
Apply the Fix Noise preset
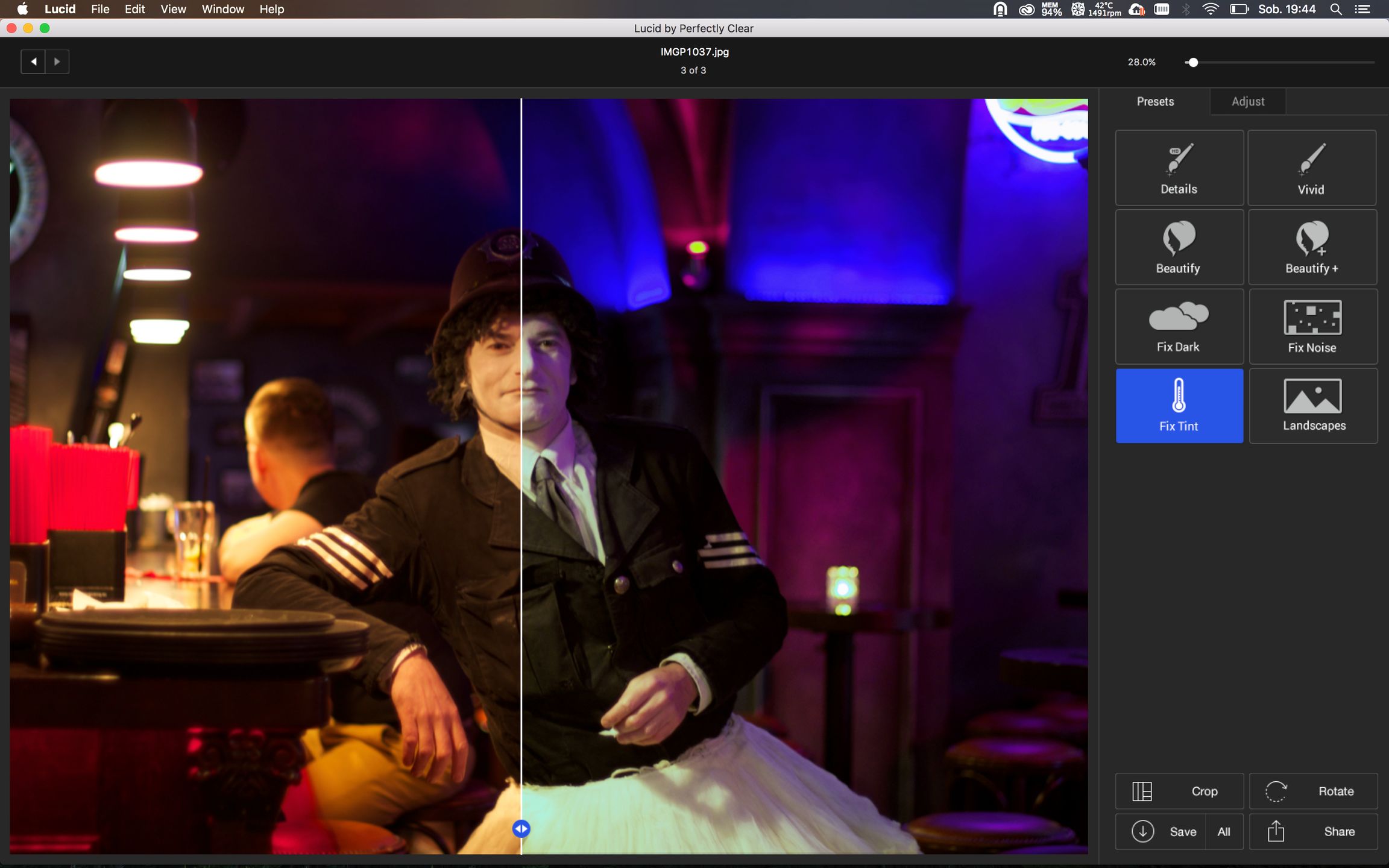[x=1312, y=326]
